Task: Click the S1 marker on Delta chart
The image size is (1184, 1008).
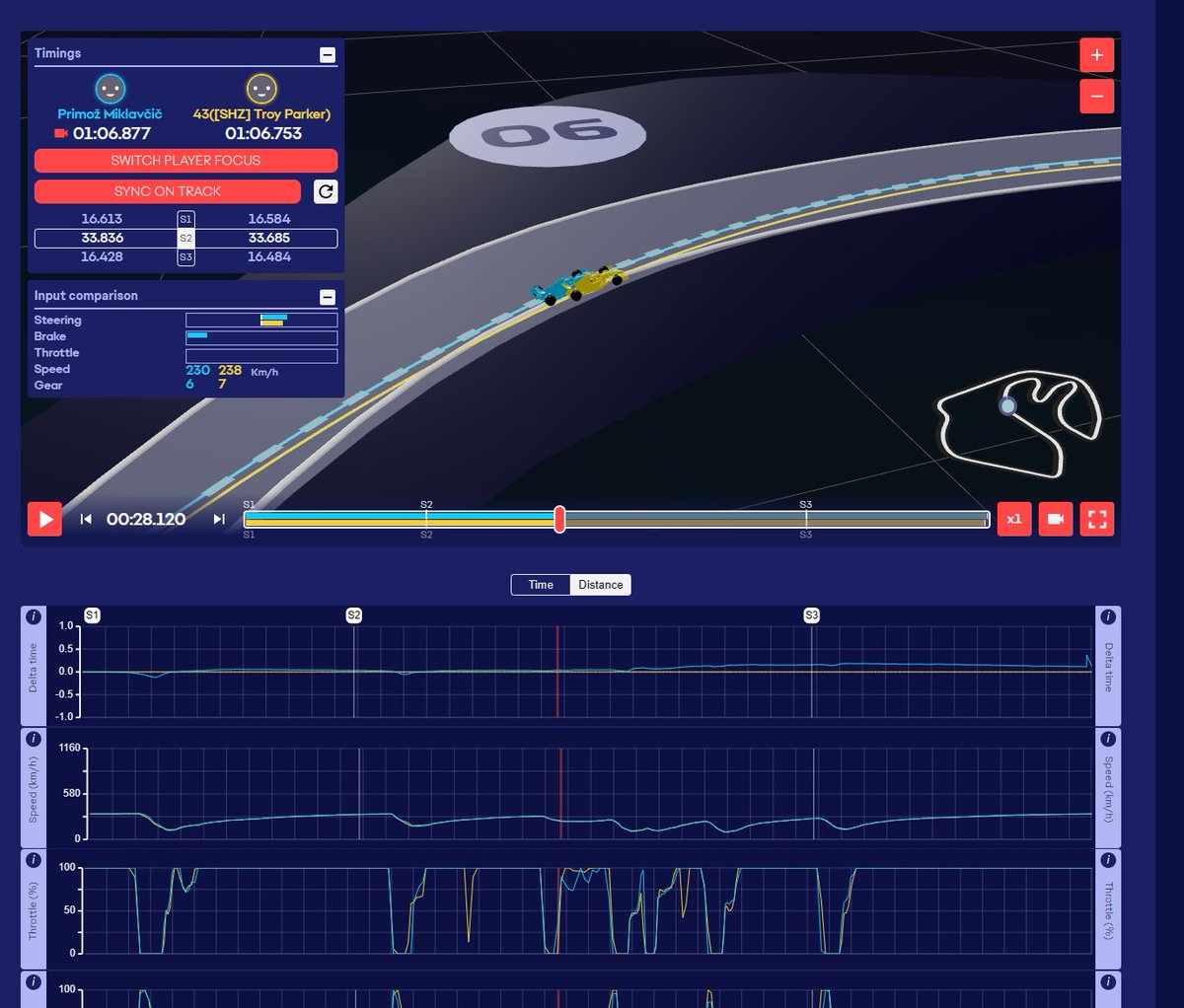Action: 92,614
